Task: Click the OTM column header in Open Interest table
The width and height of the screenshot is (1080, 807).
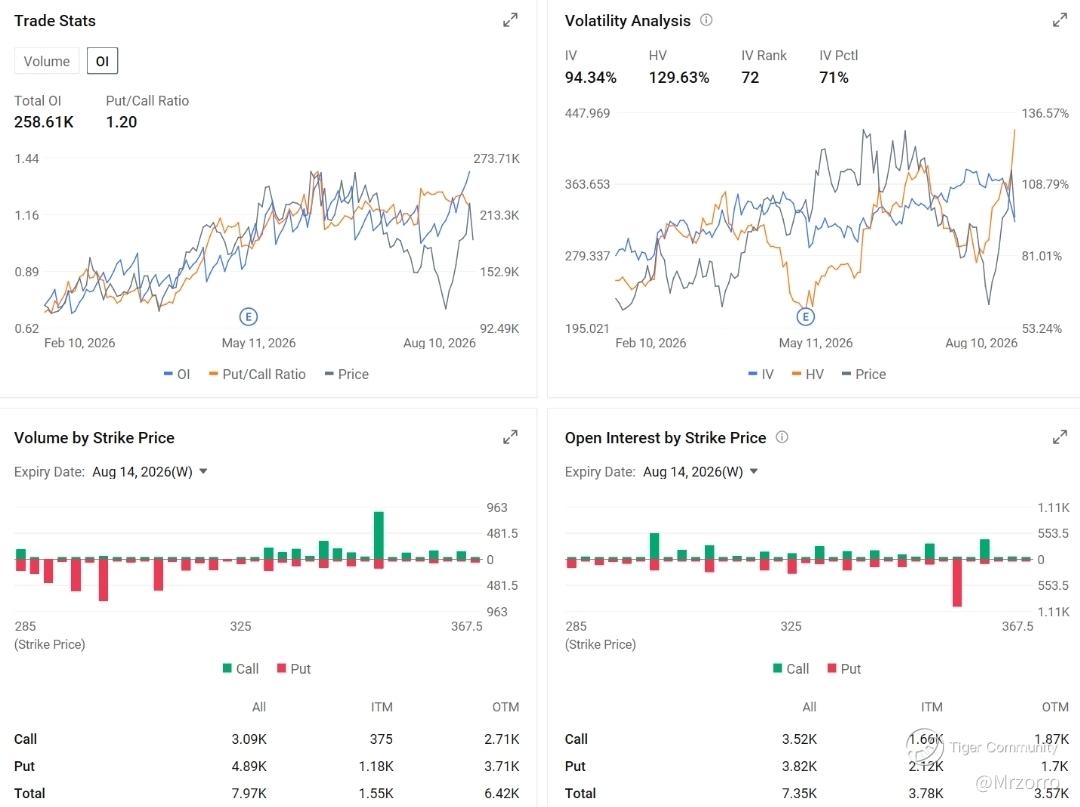Action: coord(1055,707)
